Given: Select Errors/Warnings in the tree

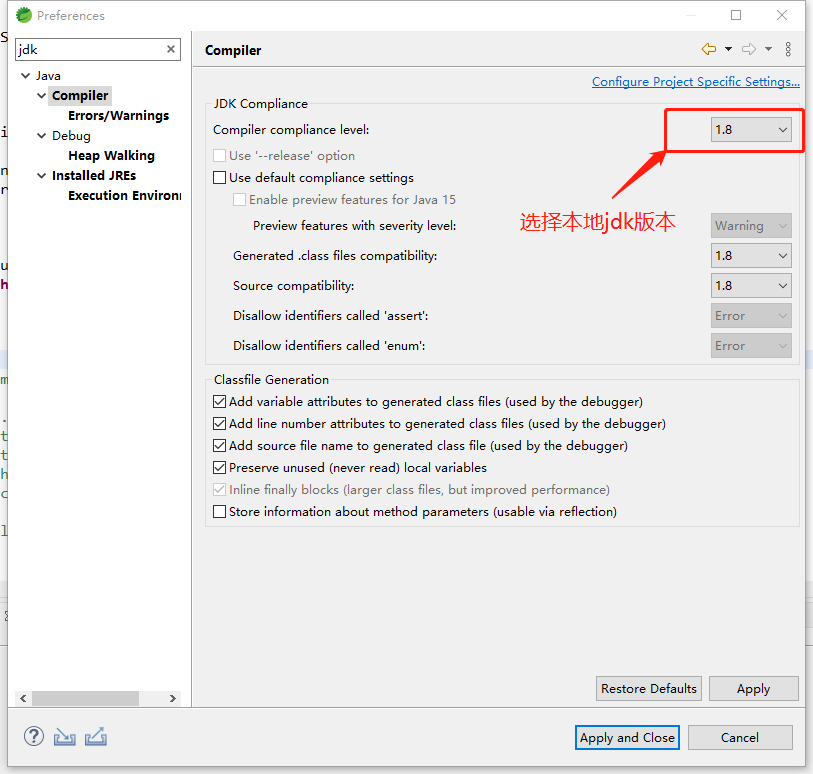Looking at the screenshot, I should pos(116,115).
